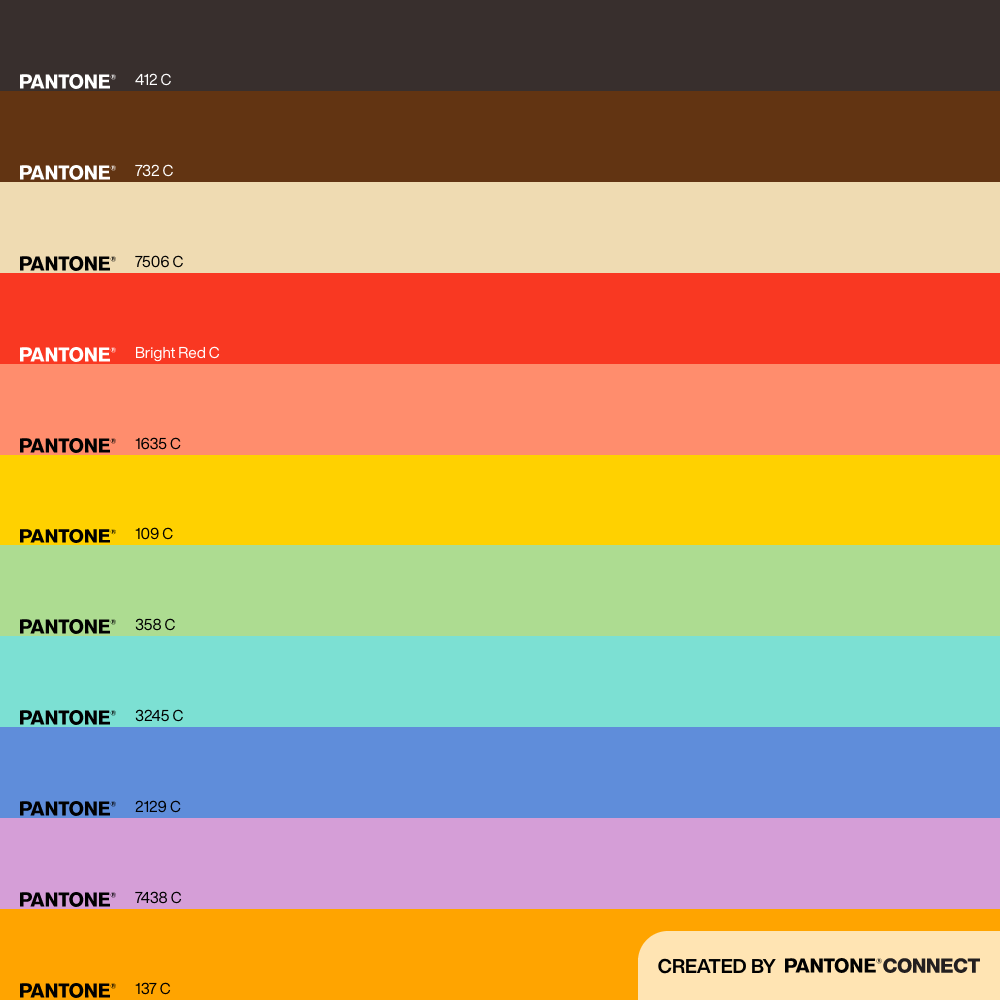Click the PANTONE logo beside 2129 C
1000x1000 pixels.
68,809
